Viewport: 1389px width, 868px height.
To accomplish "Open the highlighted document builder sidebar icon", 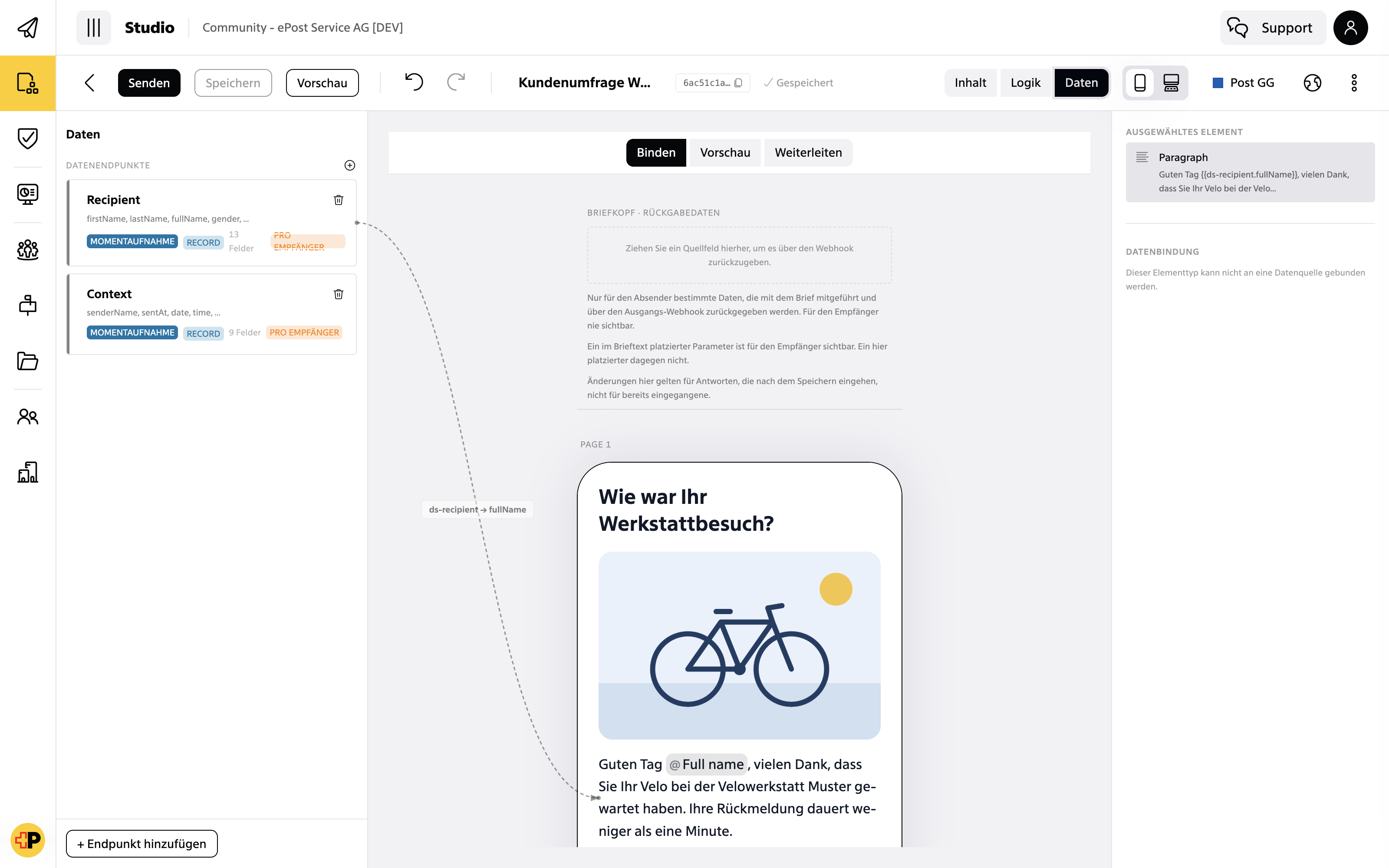I will (x=27, y=83).
